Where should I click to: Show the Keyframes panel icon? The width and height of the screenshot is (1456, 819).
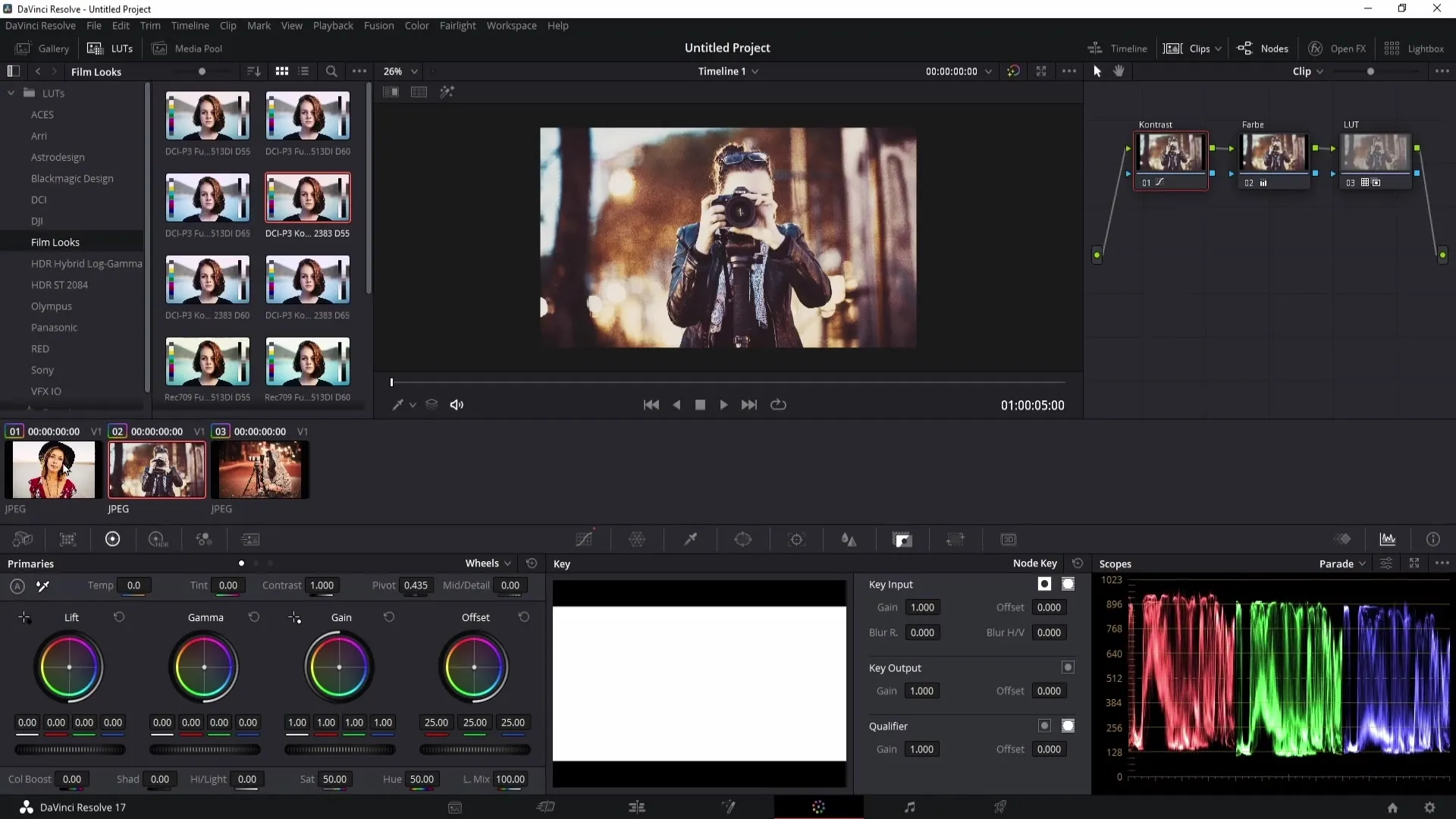[1343, 539]
